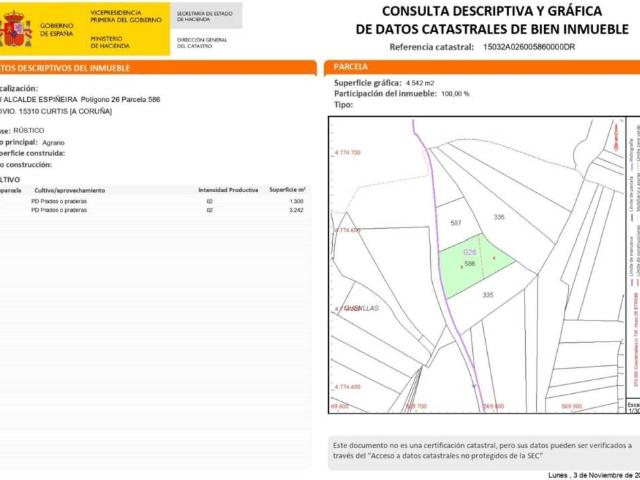Click PD Prados o praderas in 3.242 row
Viewport: 640px width, 480px height.
(x=59, y=210)
